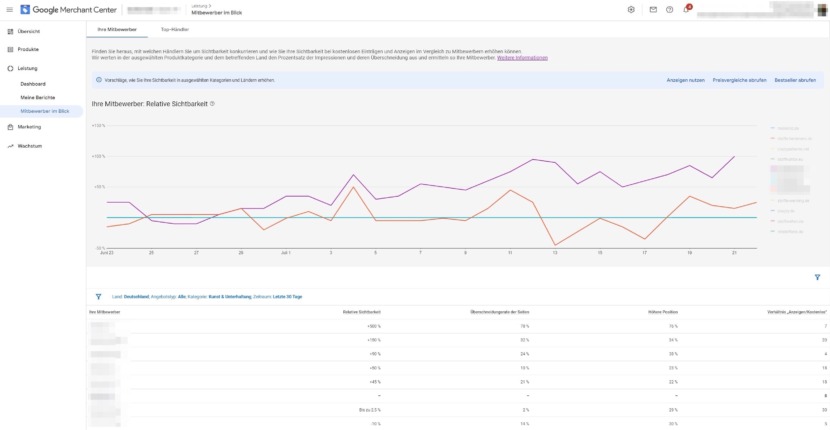830x430 pixels.
Task: Open notifications bell with red badge
Action: click(x=687, y=9)
